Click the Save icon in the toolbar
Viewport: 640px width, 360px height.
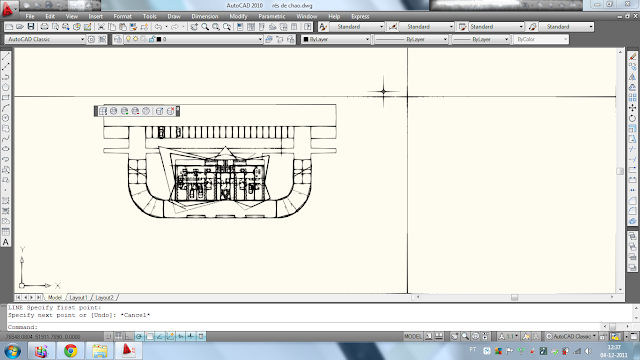tap(31, 27)
